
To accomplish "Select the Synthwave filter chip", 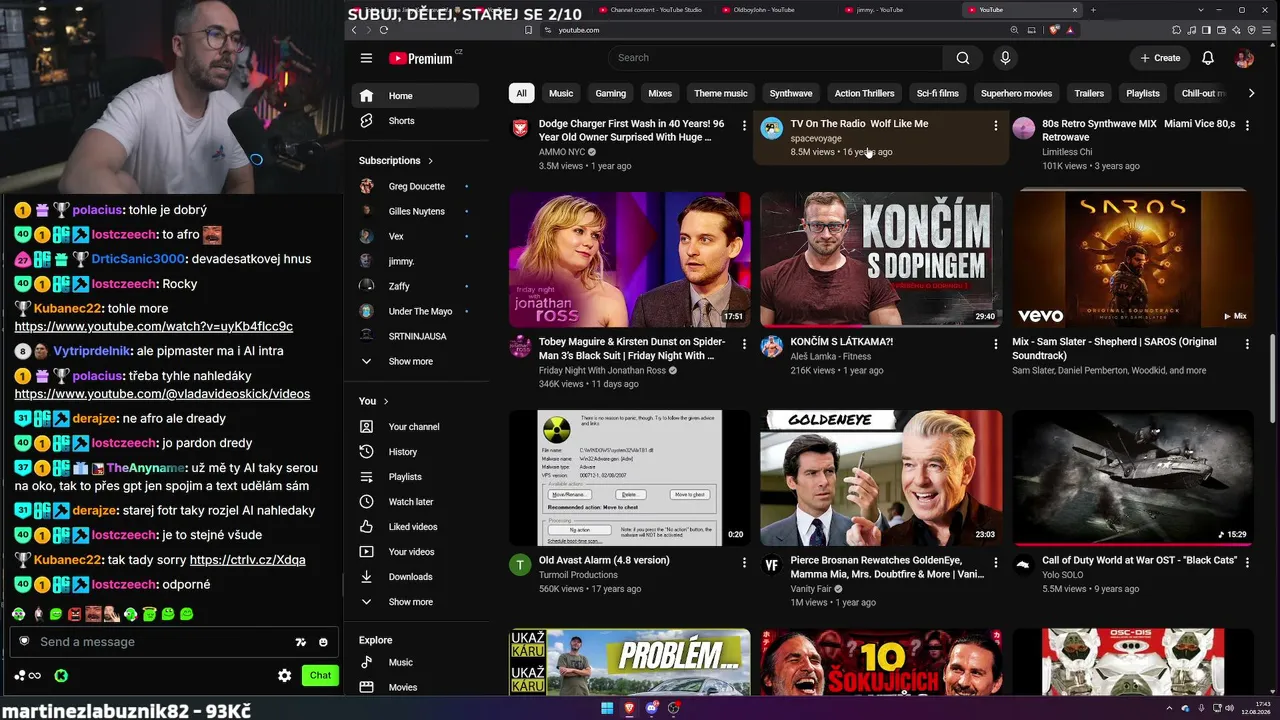I will tap(791, 93).
